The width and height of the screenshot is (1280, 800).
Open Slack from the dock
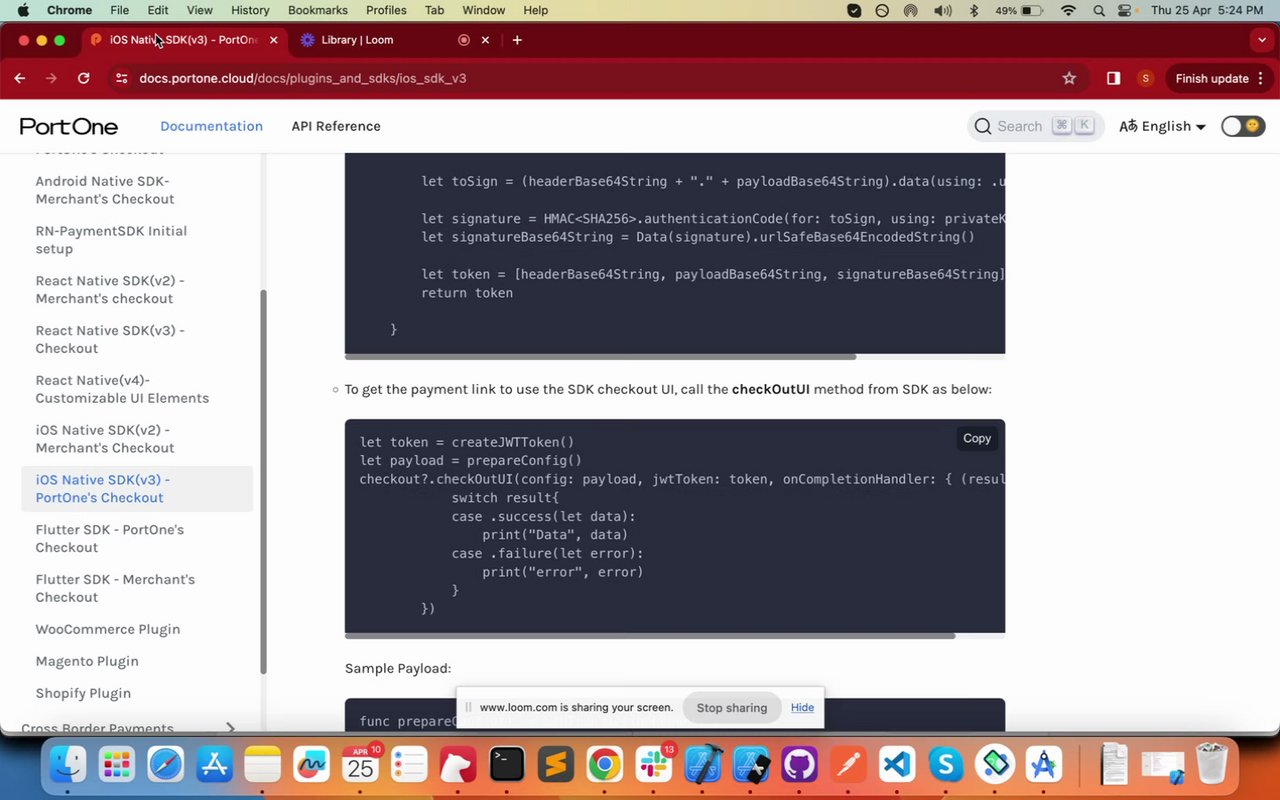(654, 766)
